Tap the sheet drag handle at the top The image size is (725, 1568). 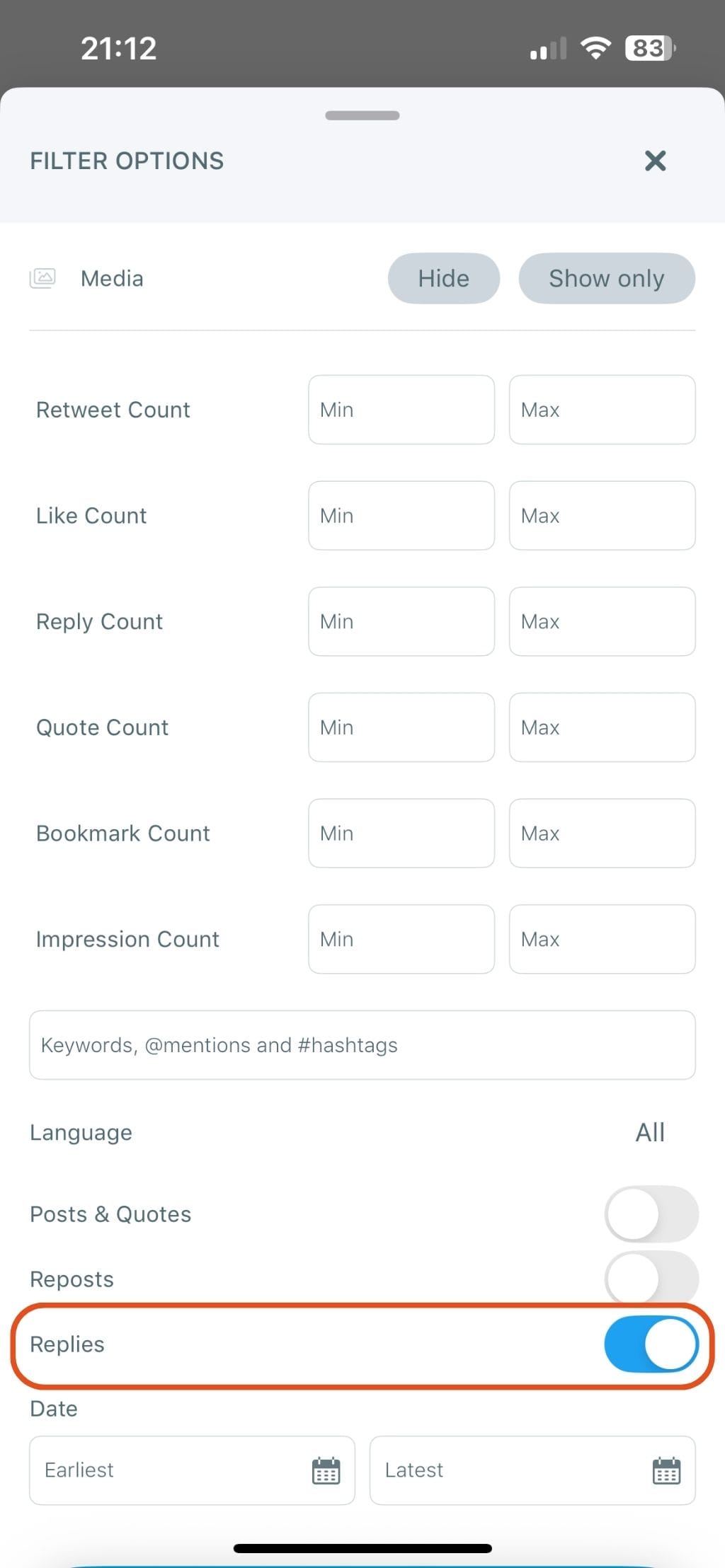(362, 115)
